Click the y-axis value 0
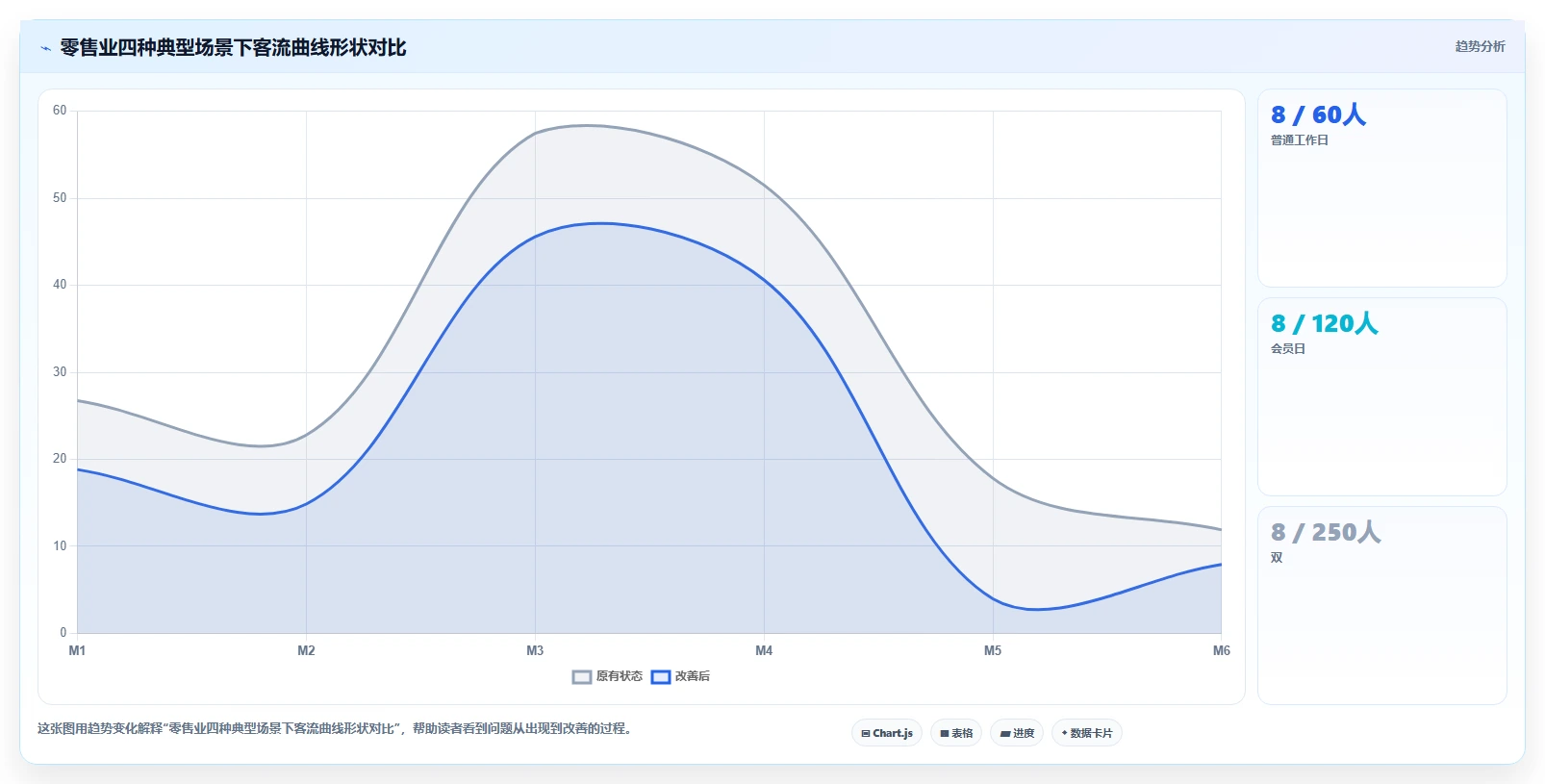1545x784 pixels. (x=63, y=633)
